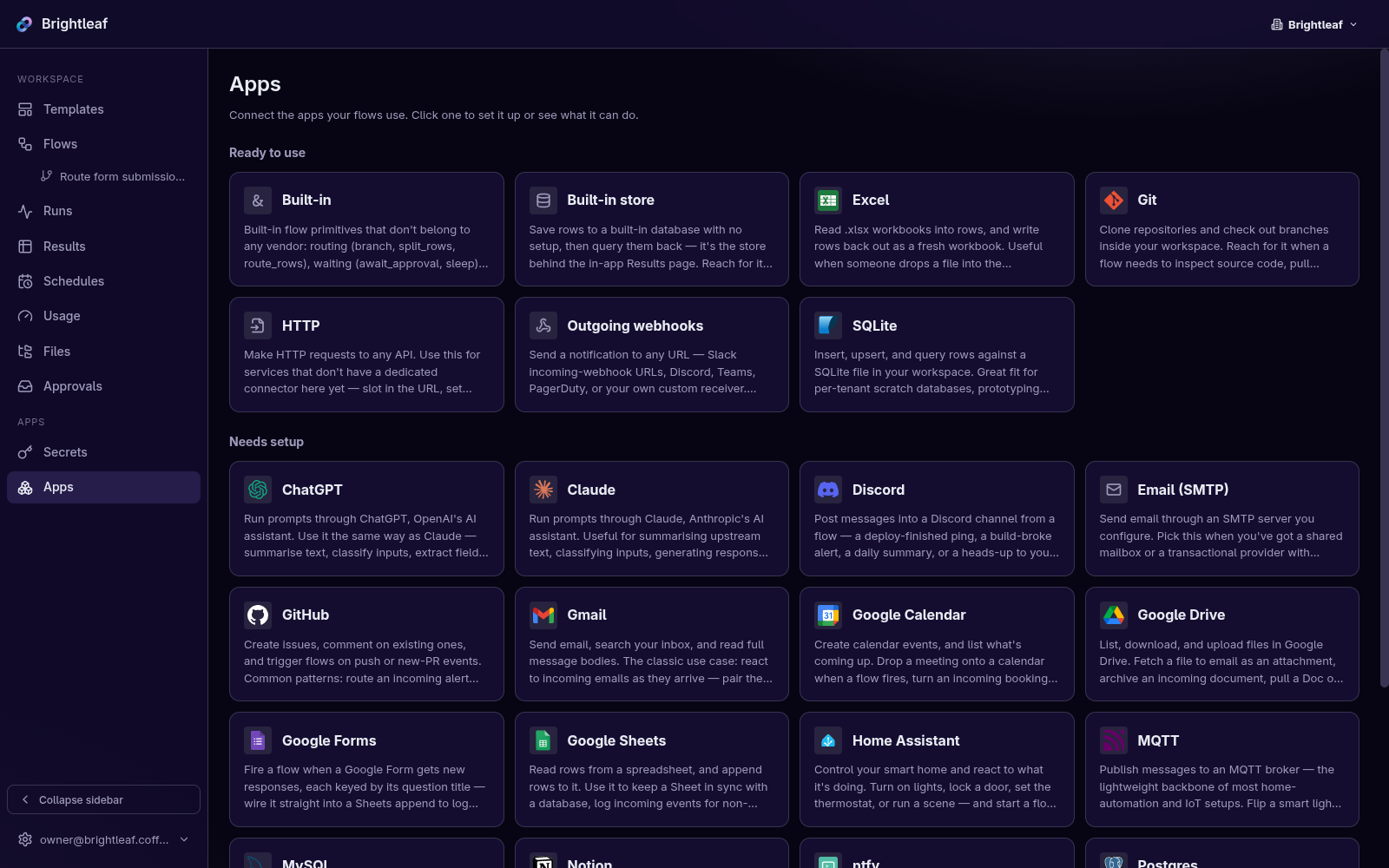The height and width of the screenshot is (868, 1389).
Task: Click the SQLite app icon
Action: pyautogui.click(x=828, y=325)
